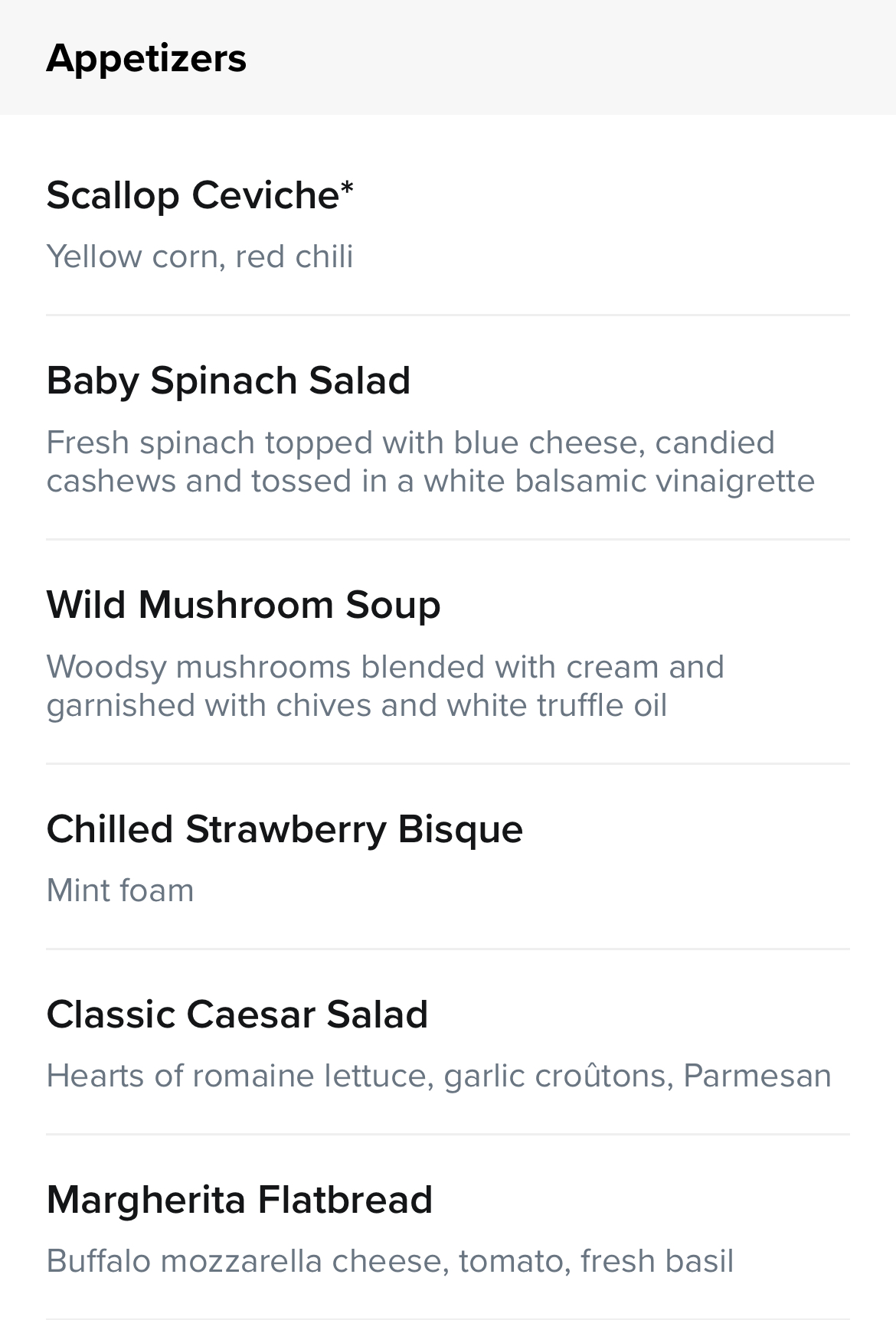Click the word 'Bisque' in the title
896x1320 pixels.
coord(460,830)
